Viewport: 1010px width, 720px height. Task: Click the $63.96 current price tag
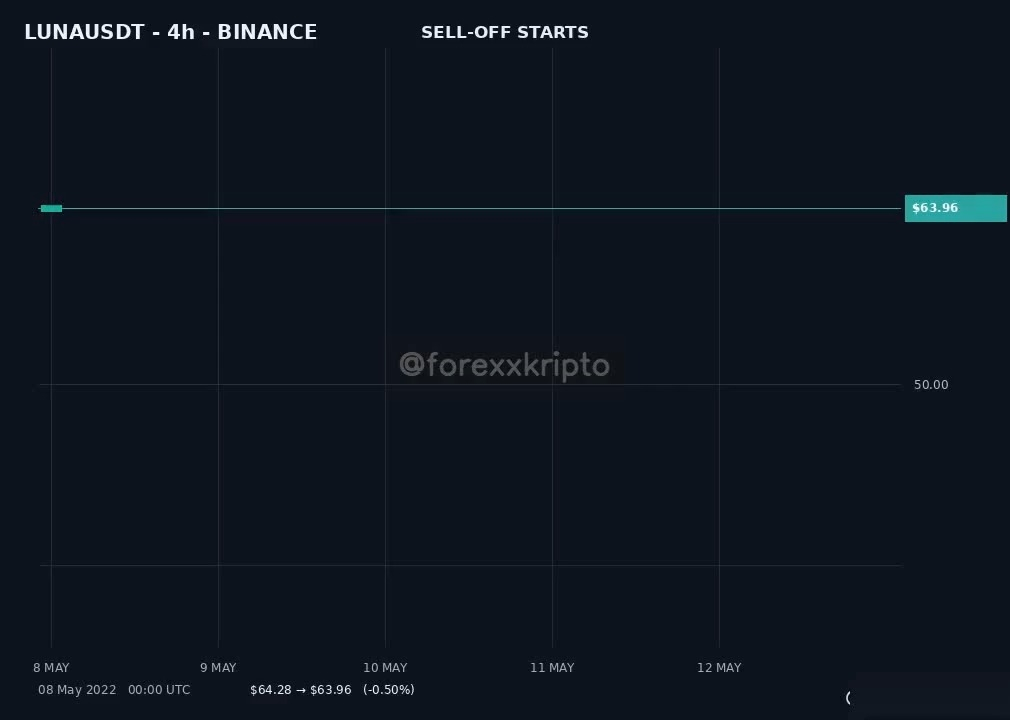click(955, 208)
